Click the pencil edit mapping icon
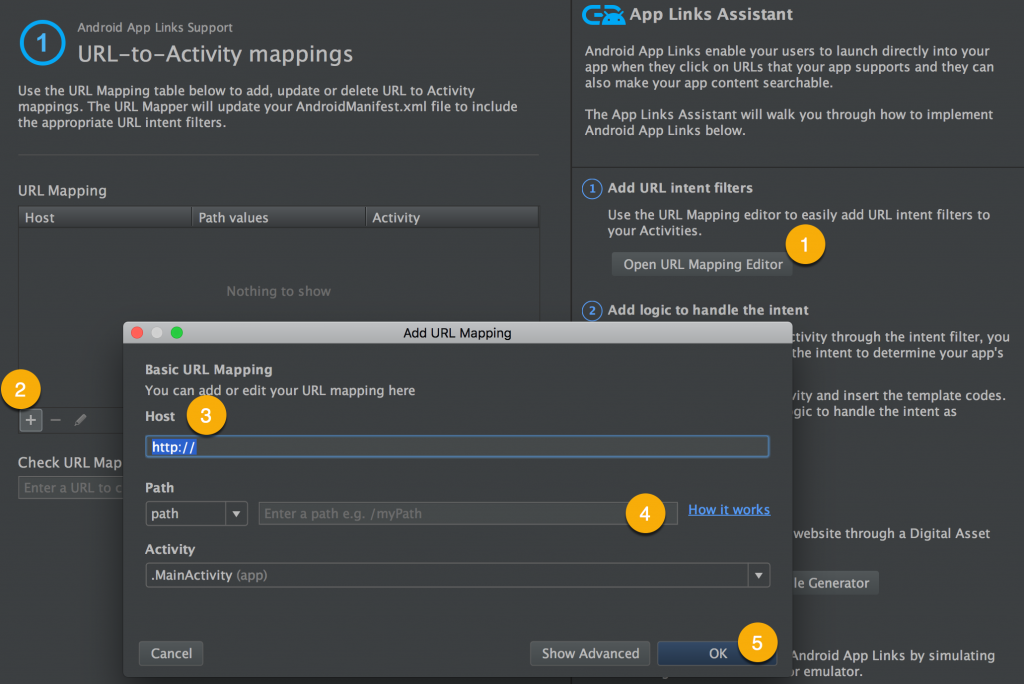1024x684 pixels. [80, 420]
